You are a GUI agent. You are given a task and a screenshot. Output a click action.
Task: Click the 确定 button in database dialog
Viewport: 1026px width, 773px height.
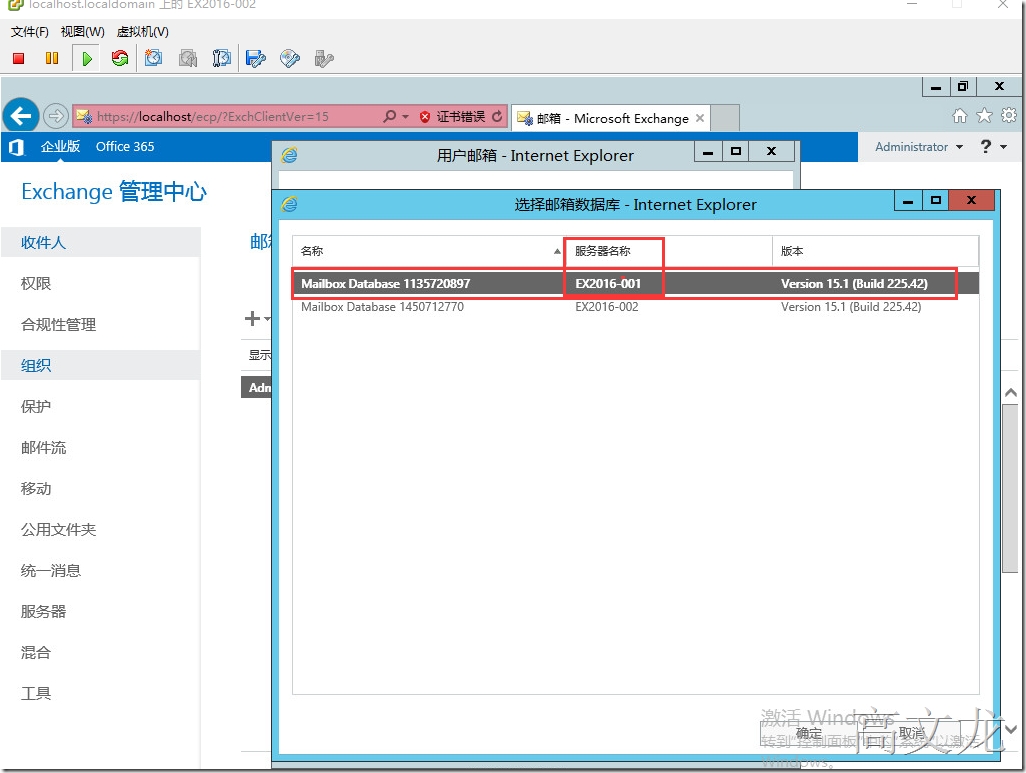(808, 734)
